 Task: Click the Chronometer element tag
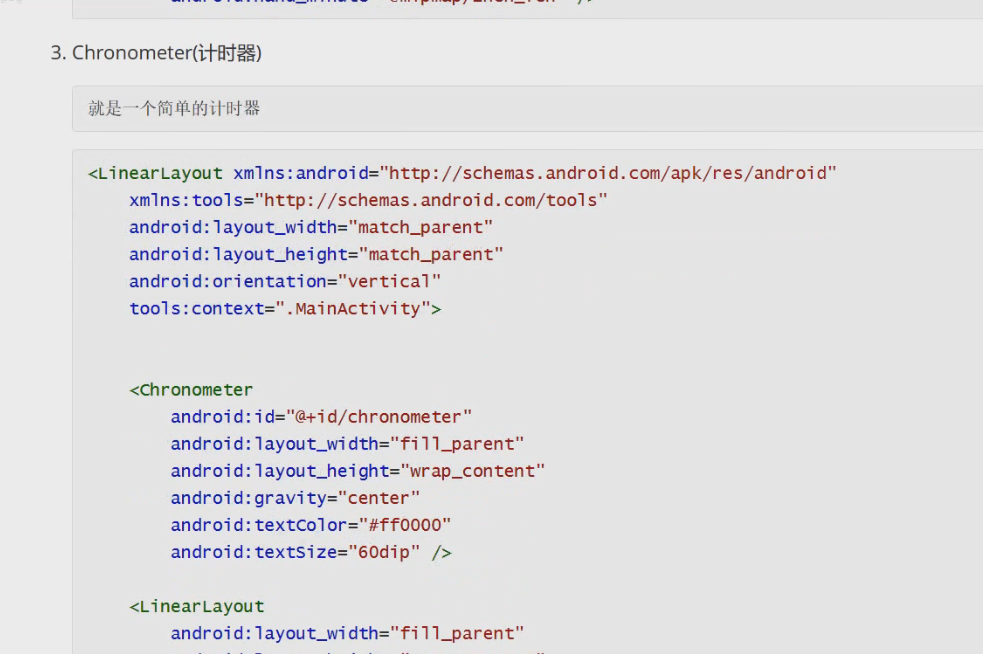[192, 389]
